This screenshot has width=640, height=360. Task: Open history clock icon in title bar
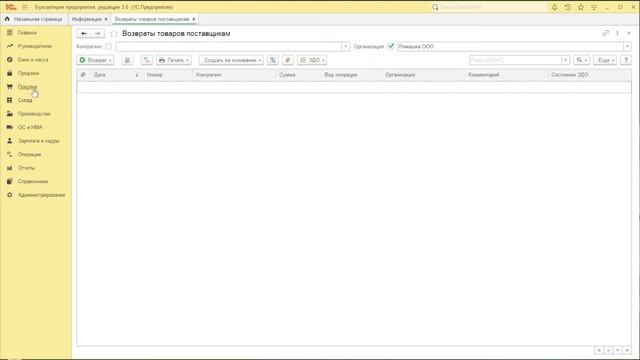568,7
